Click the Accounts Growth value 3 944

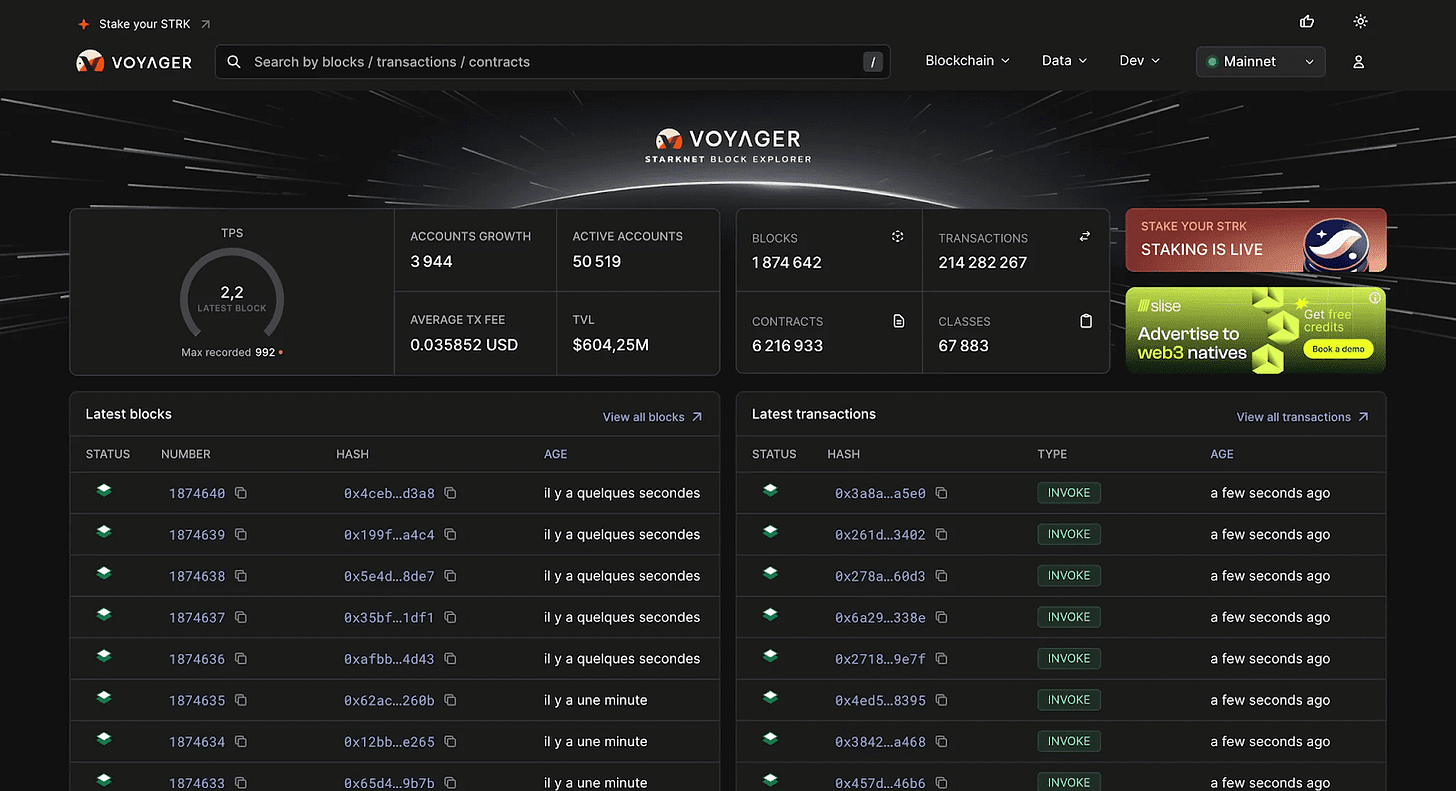pos(431,262)
